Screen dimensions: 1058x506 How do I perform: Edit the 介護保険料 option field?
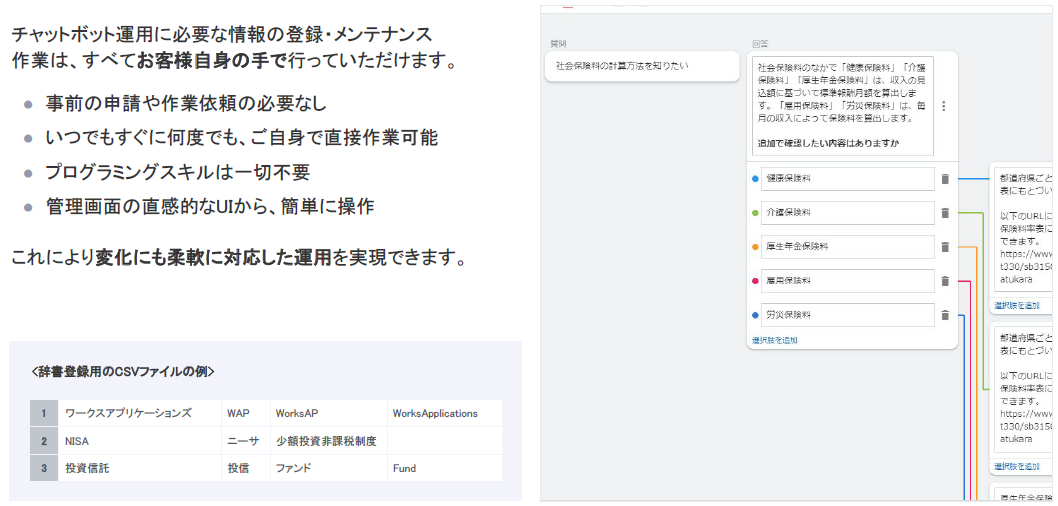click(x=847, y=213)
